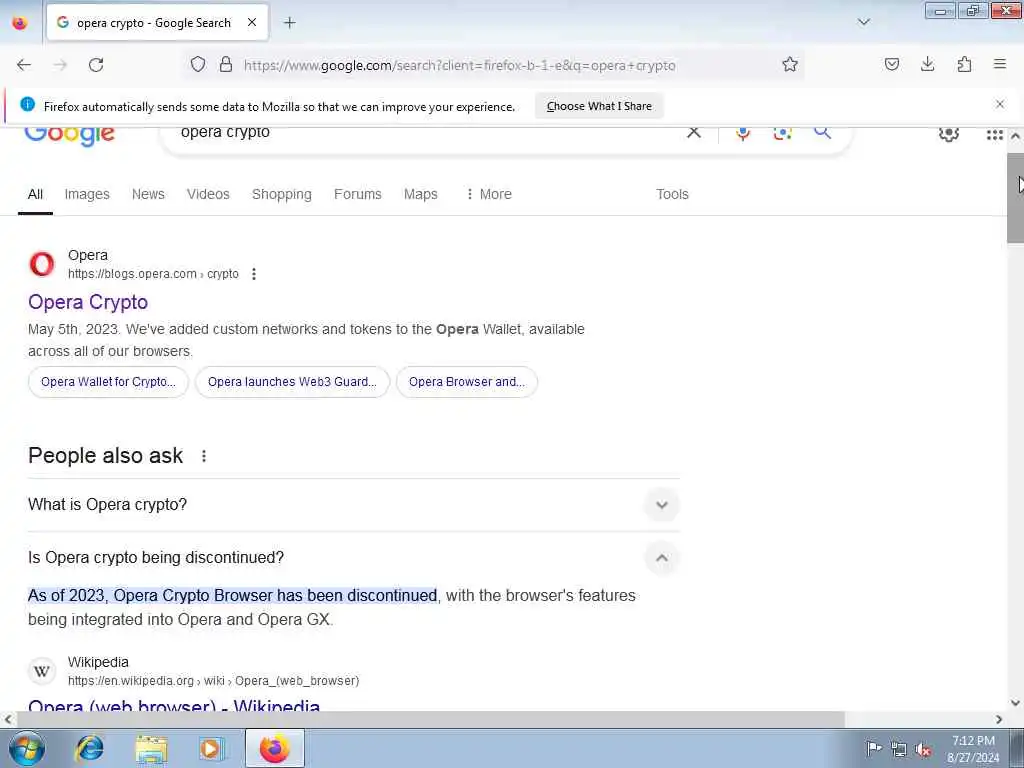This screenshot has width=1024, height=768.
Task: Open a new tab with the plus icon
Action: coord(289,23)
